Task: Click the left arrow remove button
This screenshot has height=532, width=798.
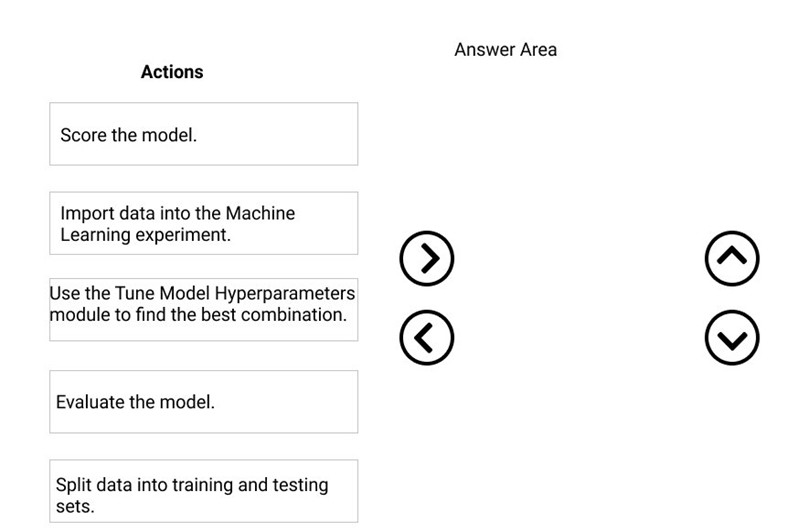Action: point(426,337)
